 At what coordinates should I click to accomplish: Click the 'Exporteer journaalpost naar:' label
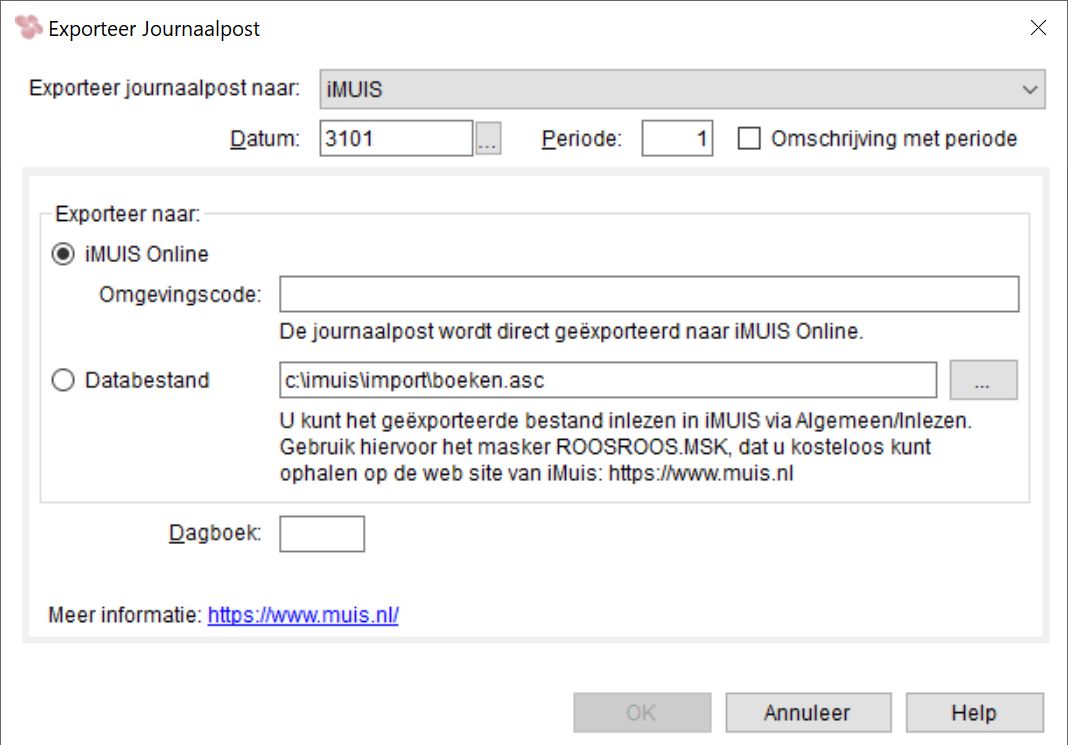(x=164, y=89)
